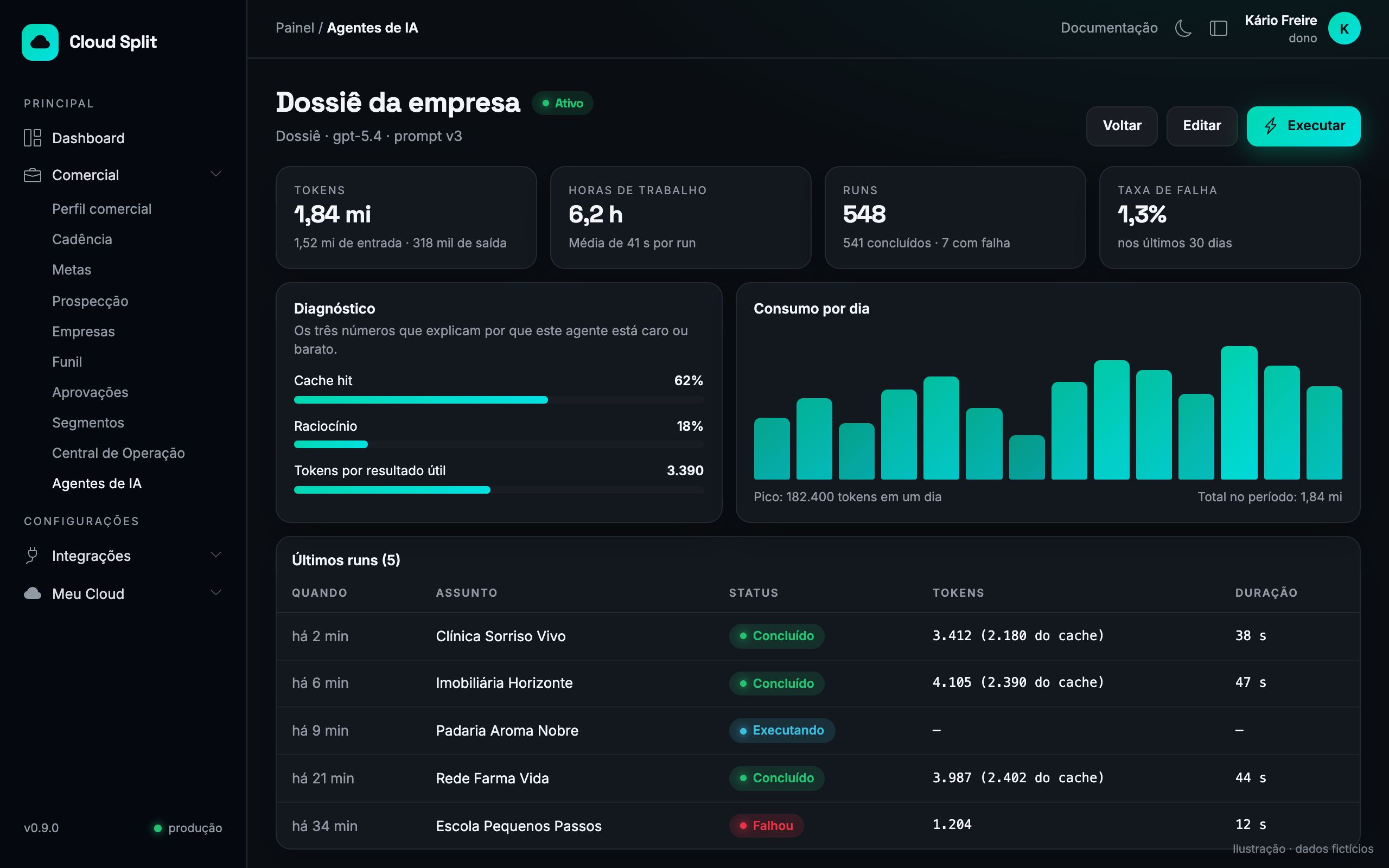Screen dimensions: 1389x868
Task: Click the tallest bar in Consumo por dia
Action: point(1239,412)
